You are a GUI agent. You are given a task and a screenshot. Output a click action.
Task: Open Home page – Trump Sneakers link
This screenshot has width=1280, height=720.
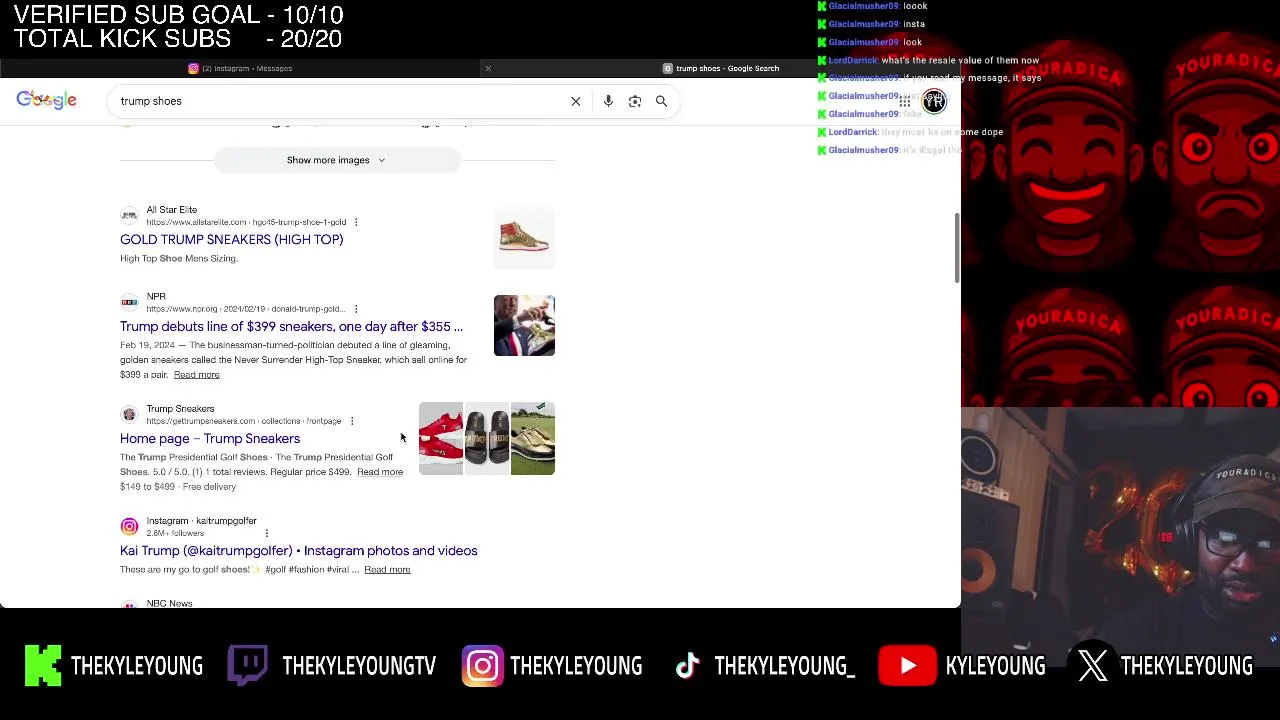pos(210,438)
